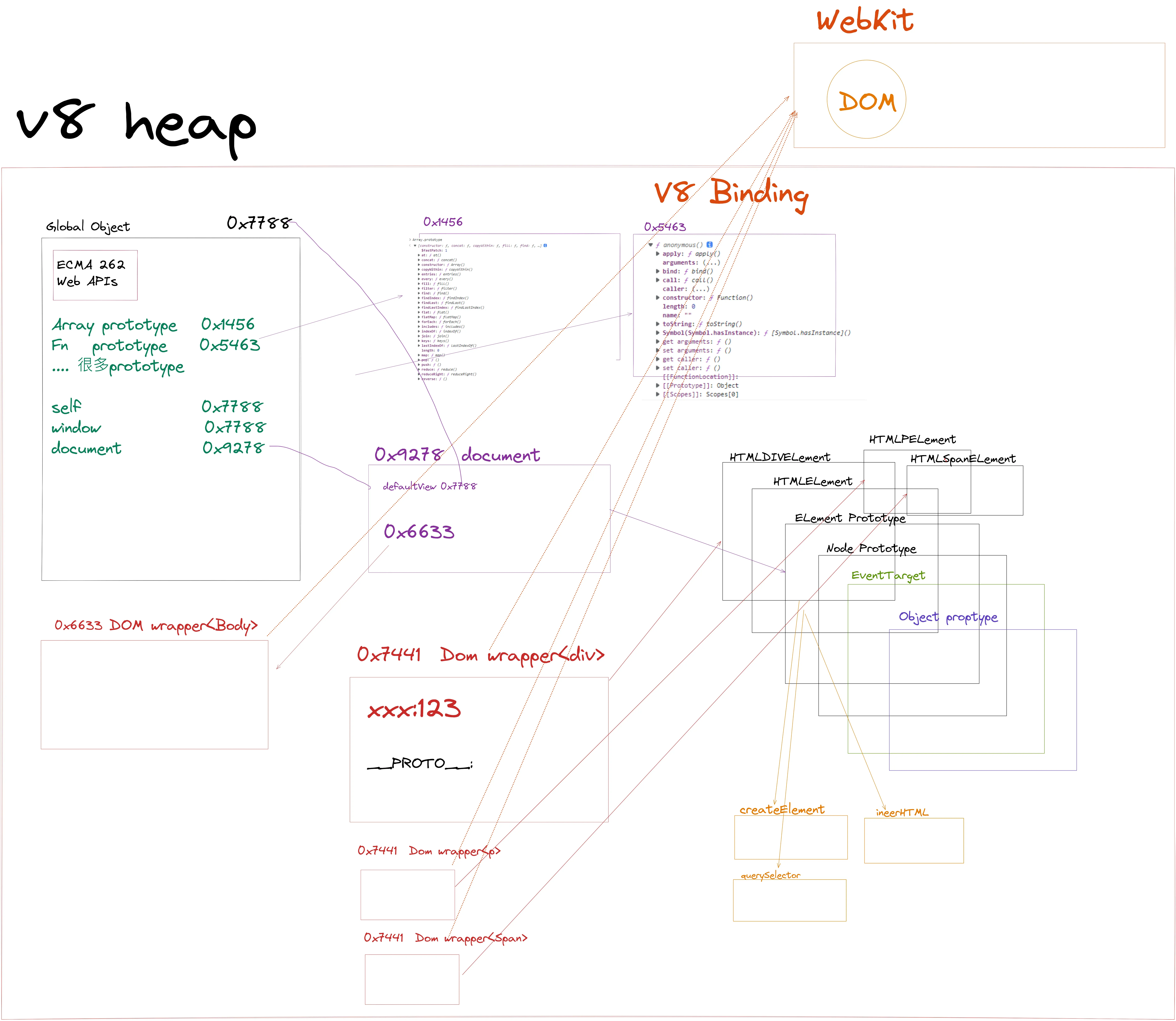Expand the Symbol(Symbol.hasInstance) entry
The height and width of the screenshot is (1021, 1176).
point(657,333)
